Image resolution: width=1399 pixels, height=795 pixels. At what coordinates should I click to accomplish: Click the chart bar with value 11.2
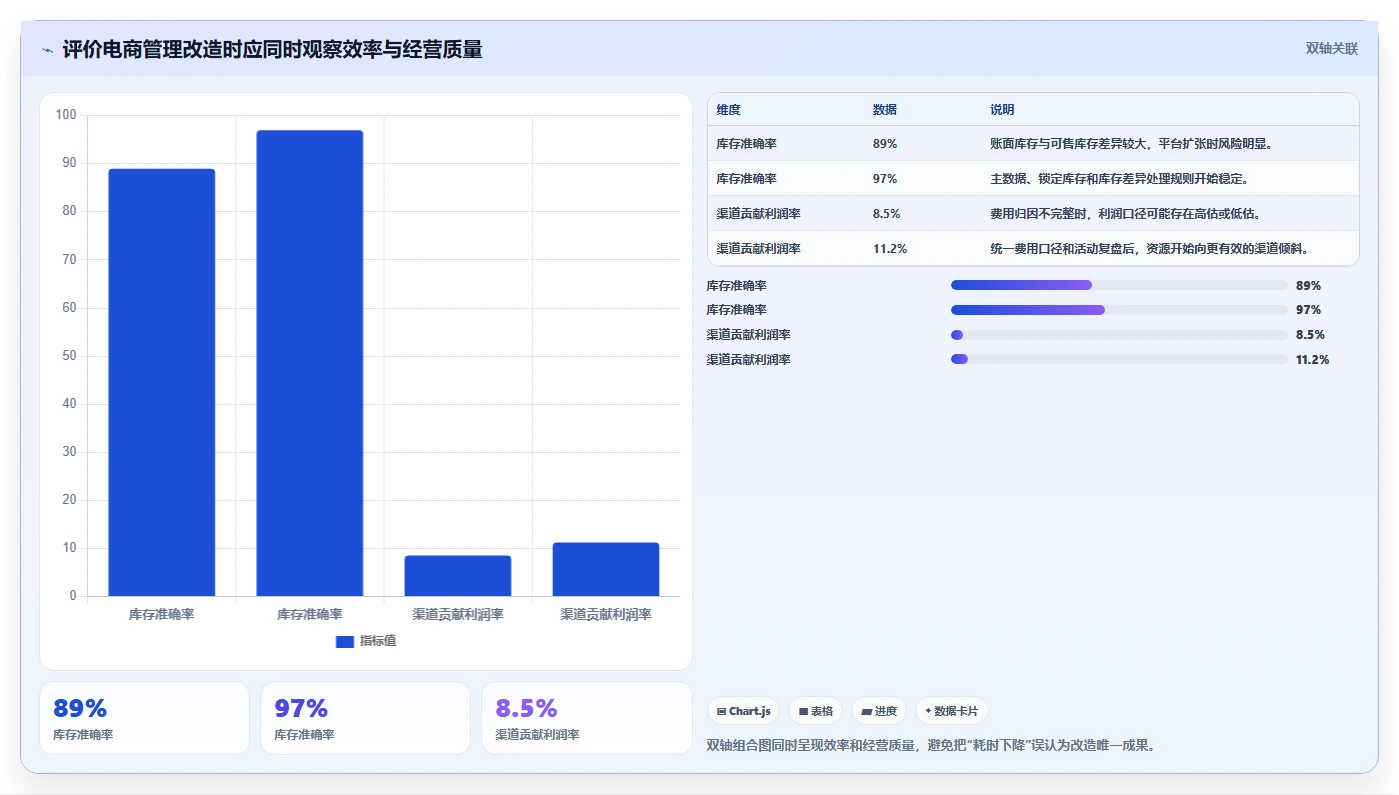(606, 570)
